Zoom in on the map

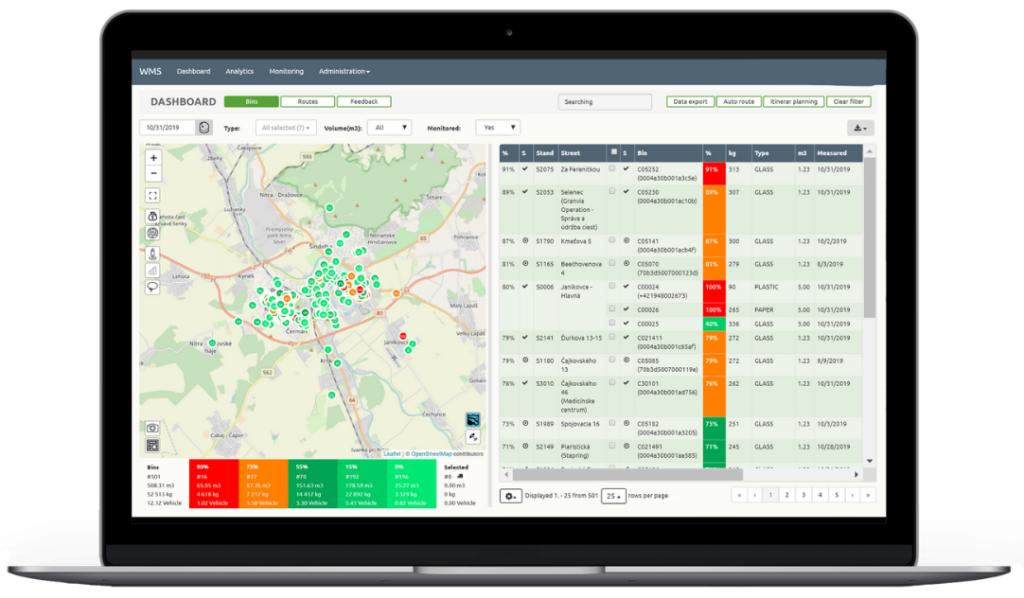[152, 157]
